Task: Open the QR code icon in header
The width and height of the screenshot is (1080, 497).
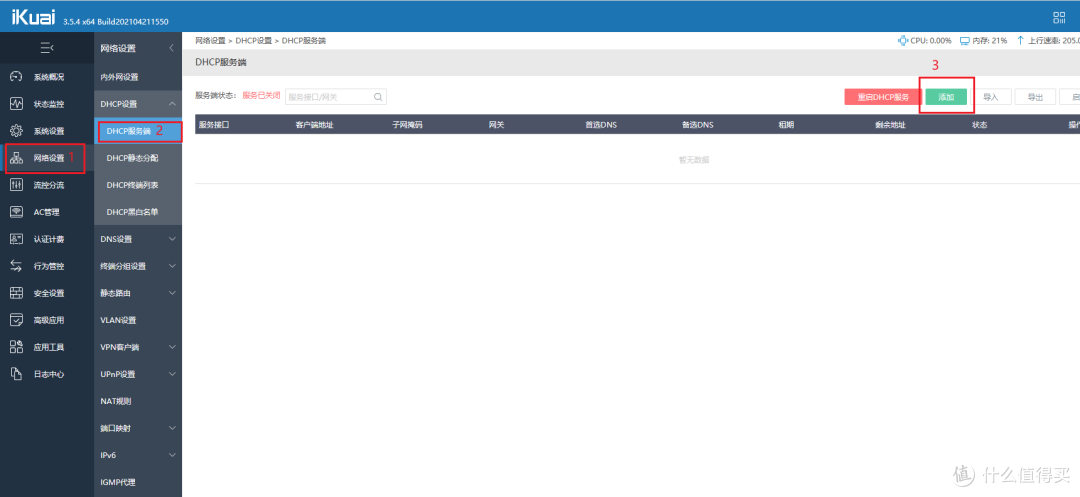Action: click(x=1059, y=17)
